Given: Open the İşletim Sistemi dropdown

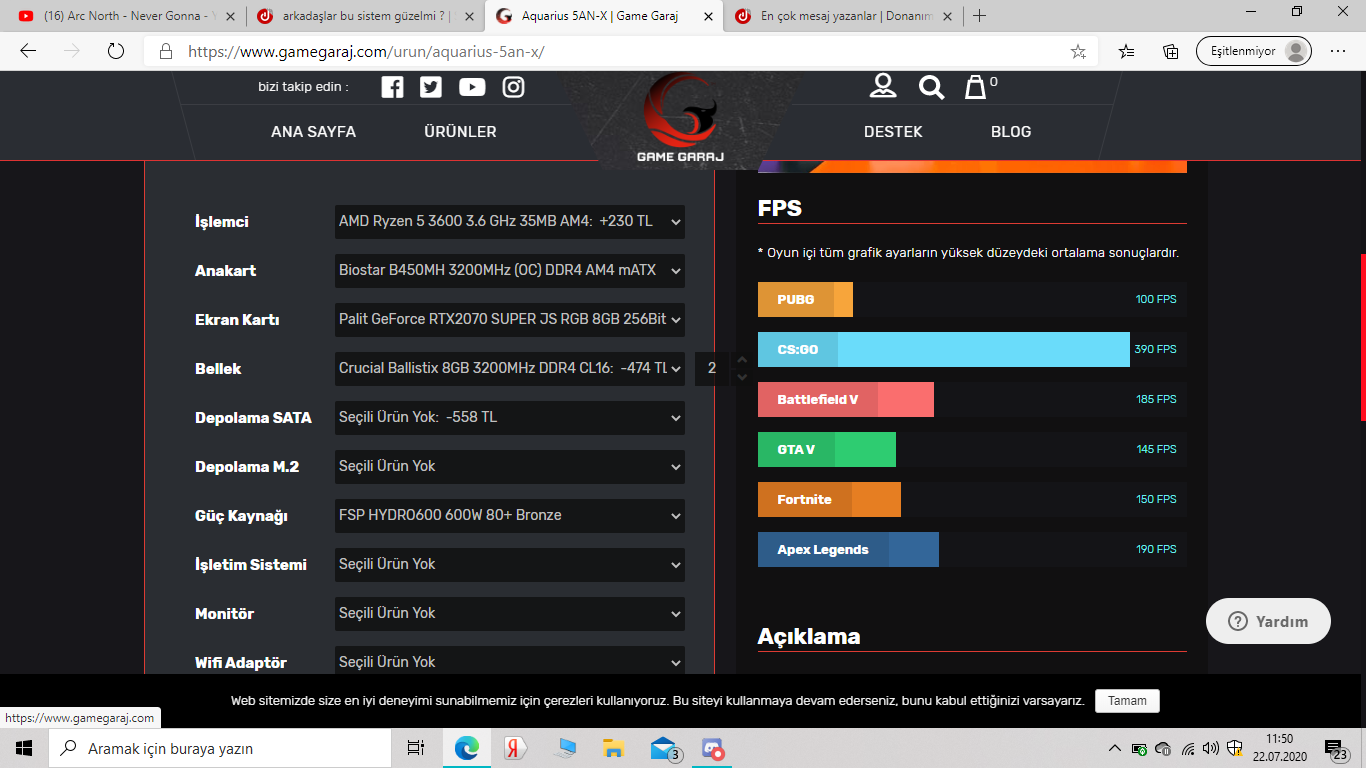Looking at the screenshot, I should tap(510, 564).
